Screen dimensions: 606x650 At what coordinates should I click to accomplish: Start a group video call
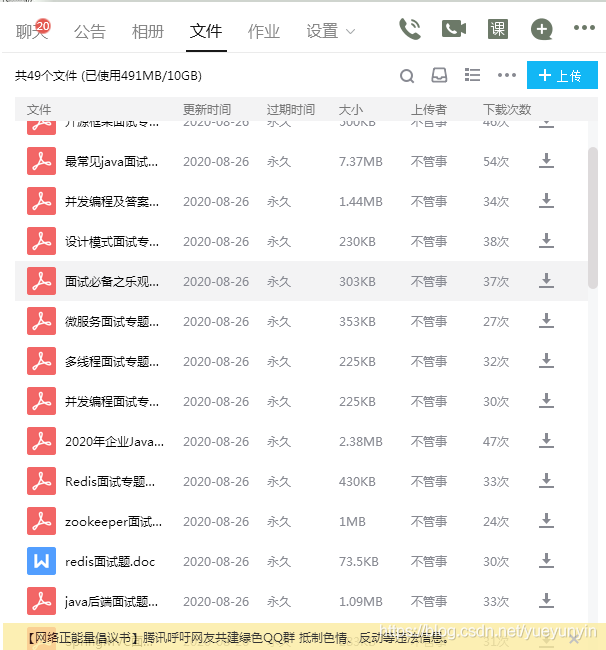[454, 29]
